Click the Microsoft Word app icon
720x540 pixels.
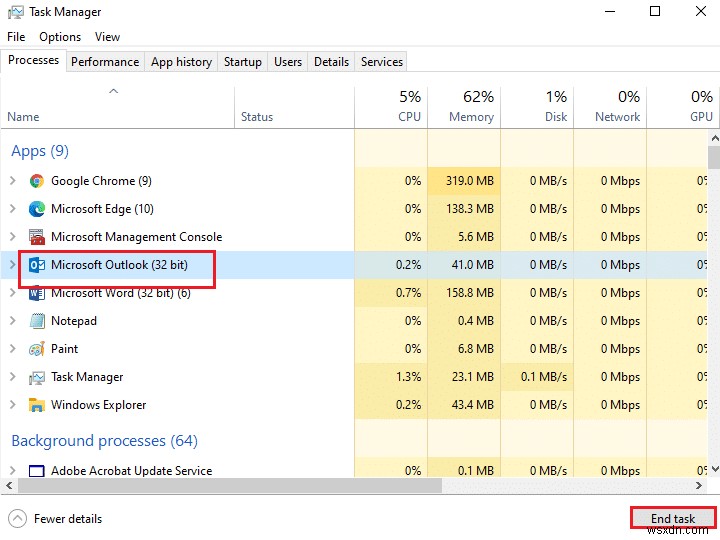37,293
